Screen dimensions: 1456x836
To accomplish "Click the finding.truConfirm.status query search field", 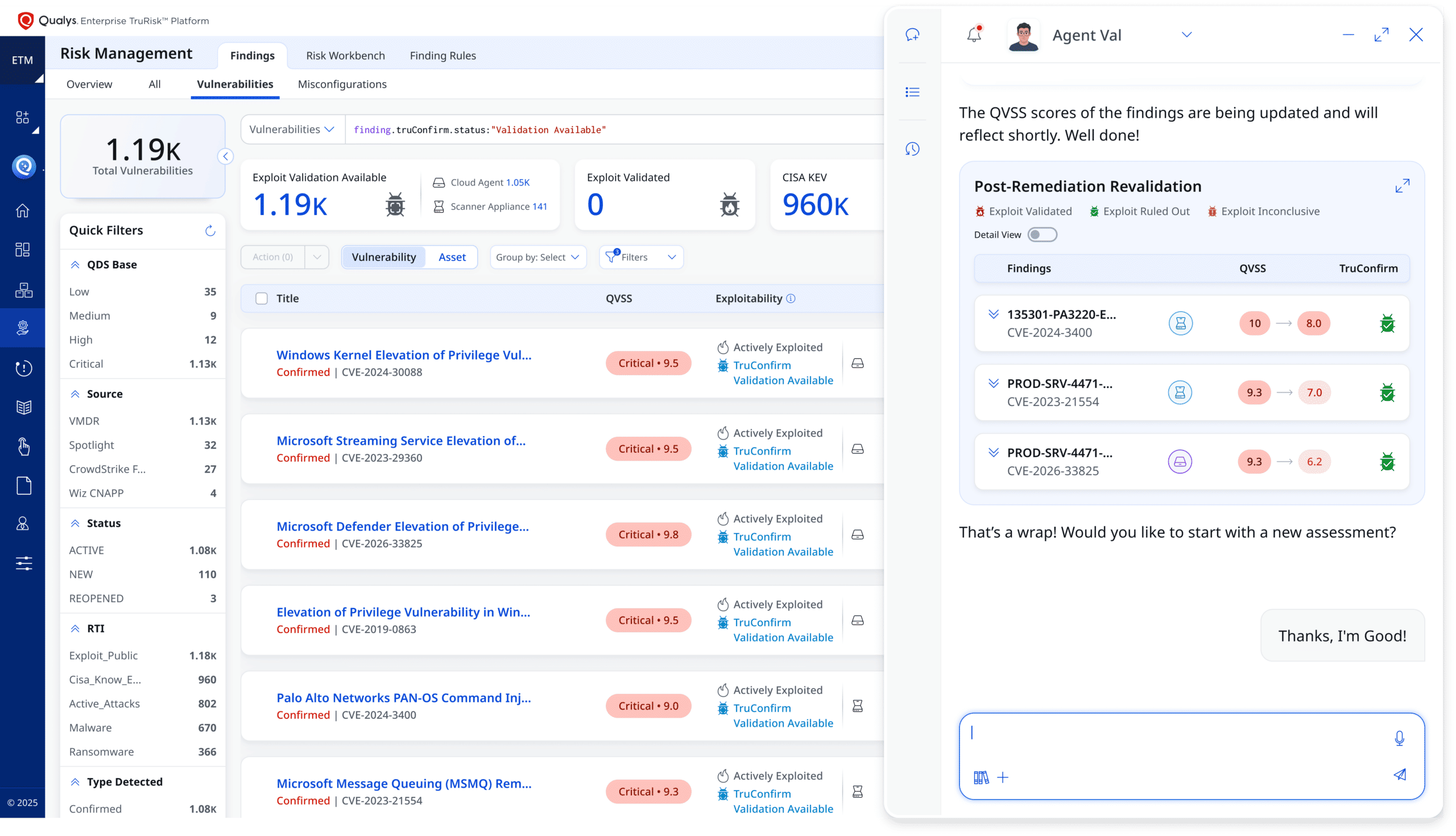I will [x=614, y=130].
